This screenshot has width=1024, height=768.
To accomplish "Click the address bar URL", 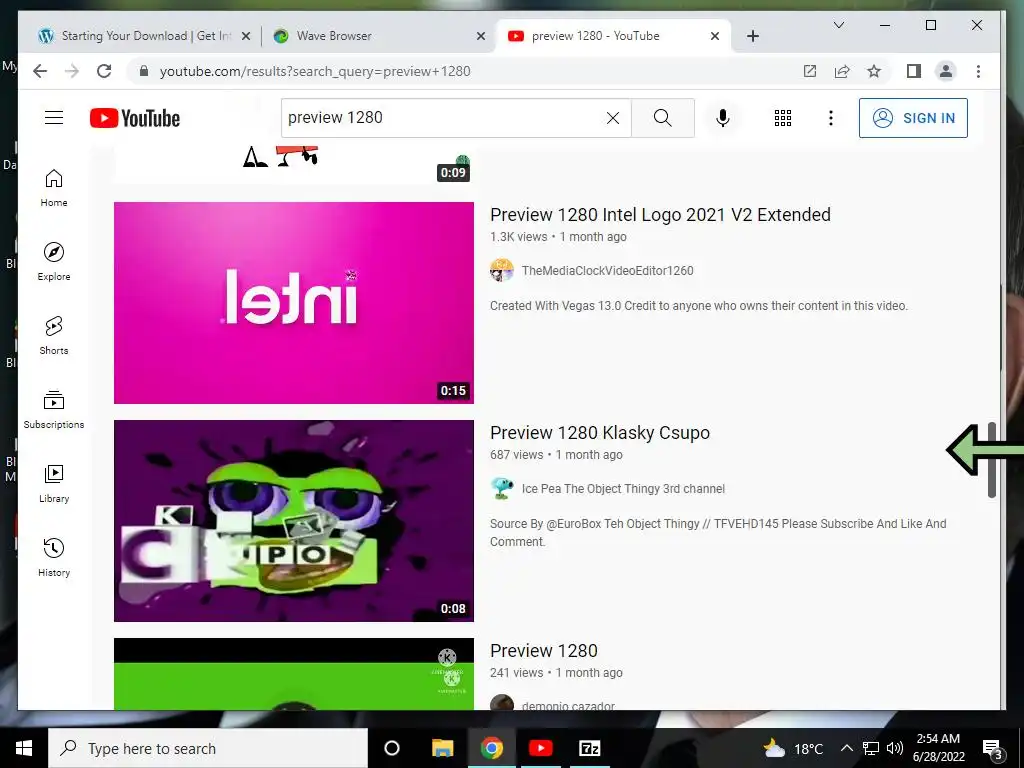I will coord(315,71).
